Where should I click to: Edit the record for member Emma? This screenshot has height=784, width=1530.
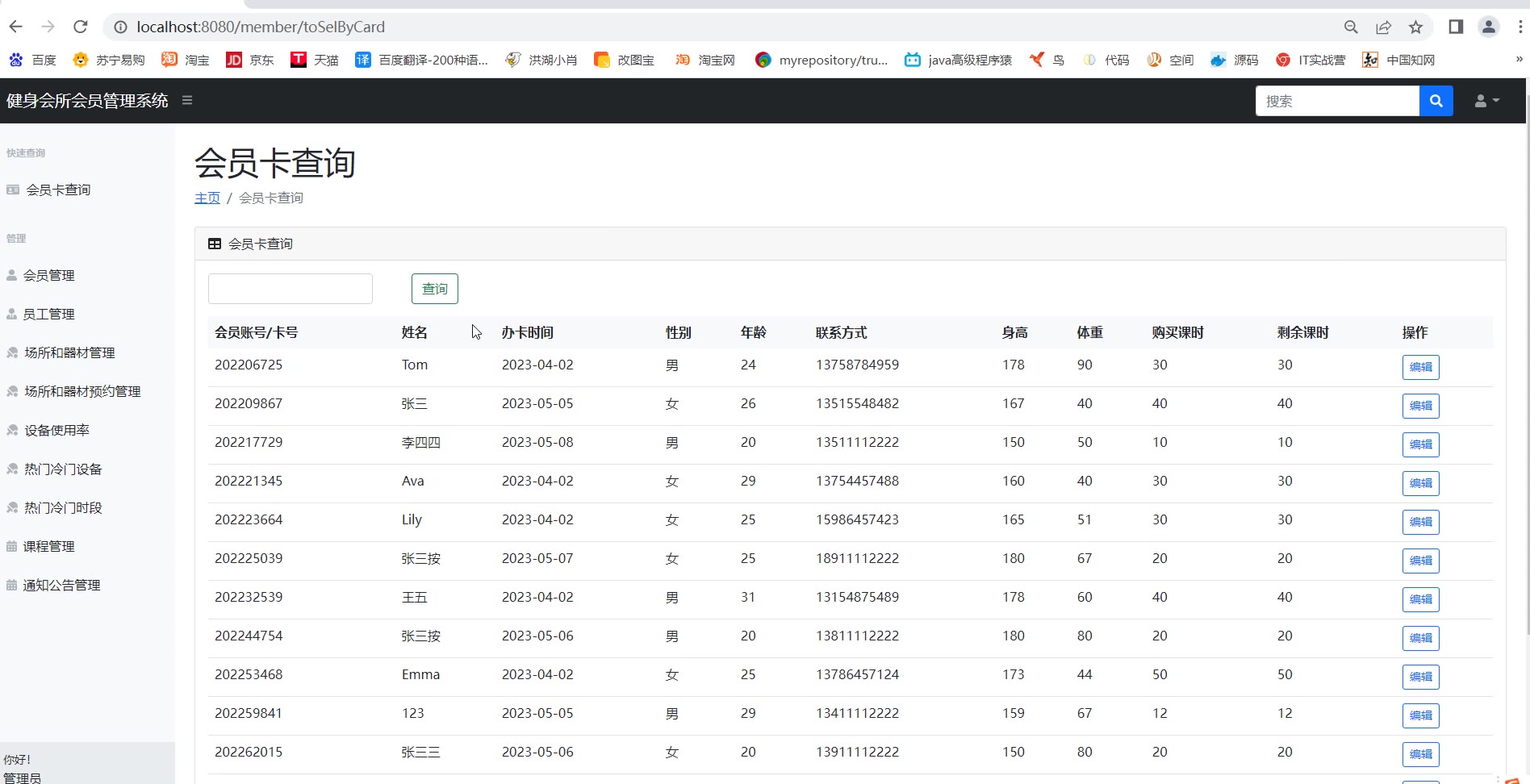[x=1420, y=677]
